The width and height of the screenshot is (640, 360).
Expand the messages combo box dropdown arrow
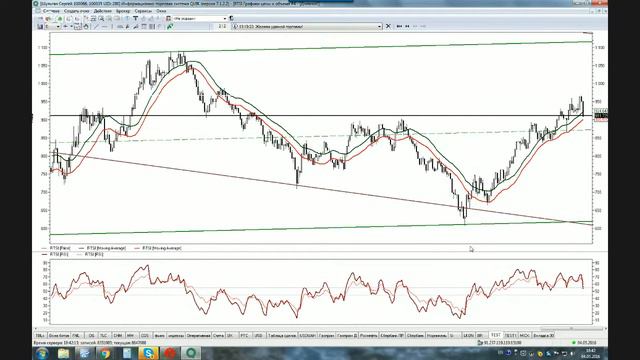tap(379, 26)
